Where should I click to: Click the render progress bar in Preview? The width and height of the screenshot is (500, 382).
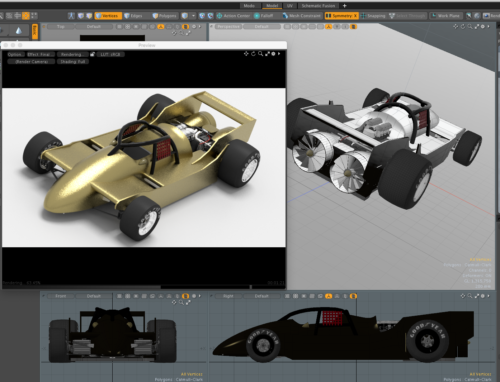[x=144, y=286]
